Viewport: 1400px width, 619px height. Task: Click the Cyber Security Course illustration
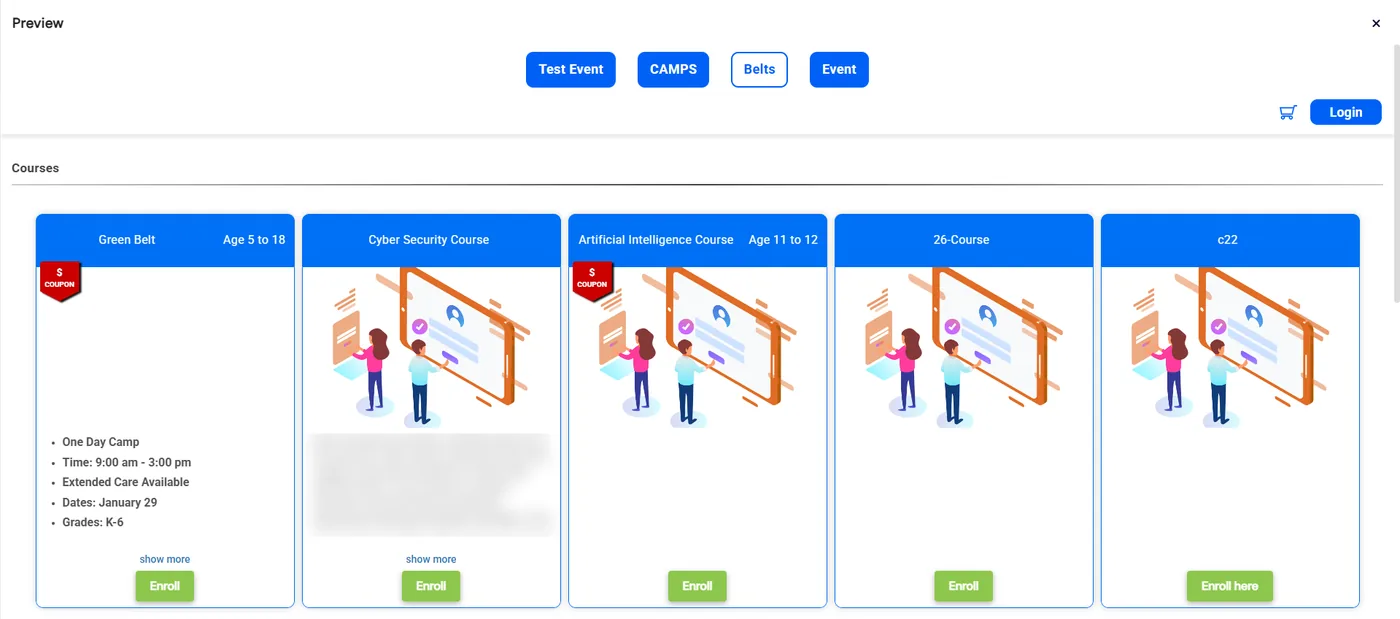431,348
